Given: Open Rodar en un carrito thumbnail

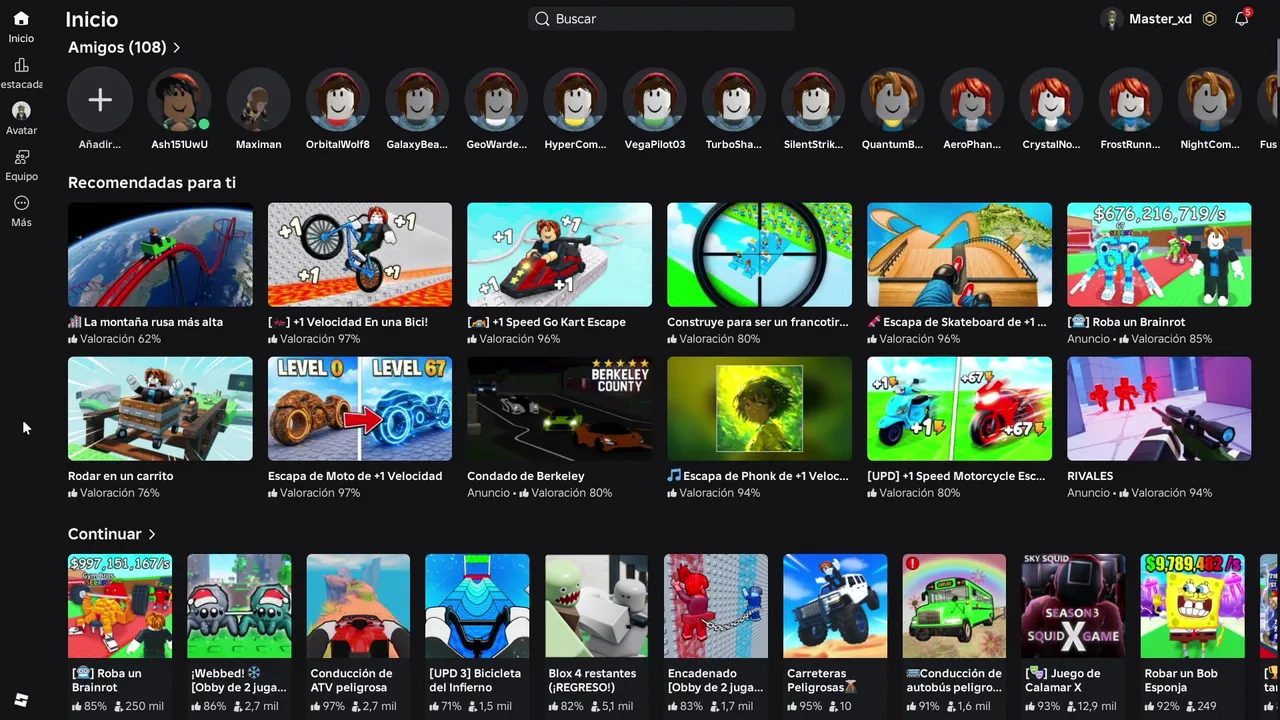Looking at the screenshot, I should (160, 409).
